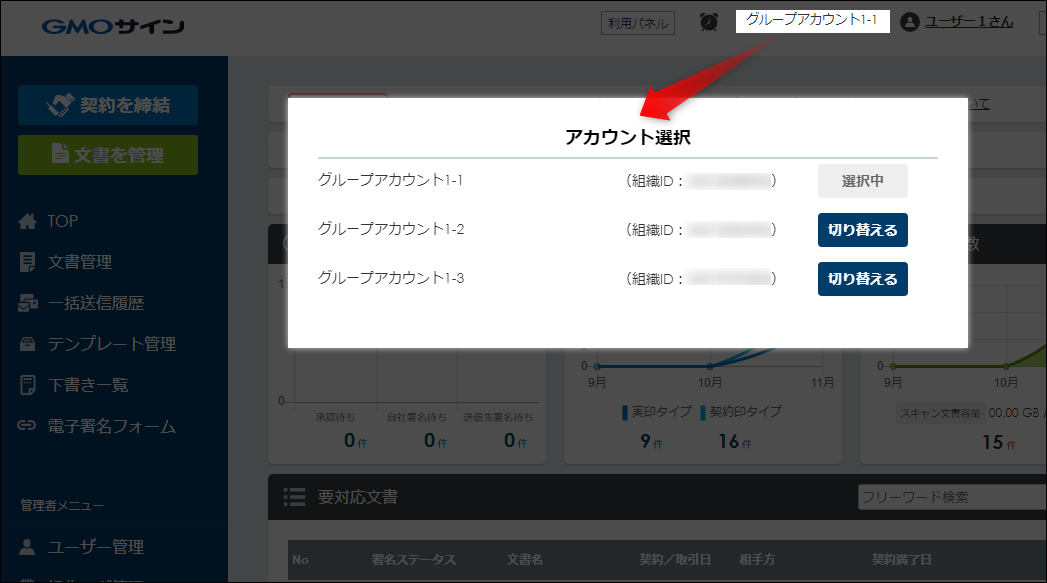The width and height of the screenshot is (1047, 583).
Task: Open the ユーザー1さん profile link
Action: pos(969,22)
